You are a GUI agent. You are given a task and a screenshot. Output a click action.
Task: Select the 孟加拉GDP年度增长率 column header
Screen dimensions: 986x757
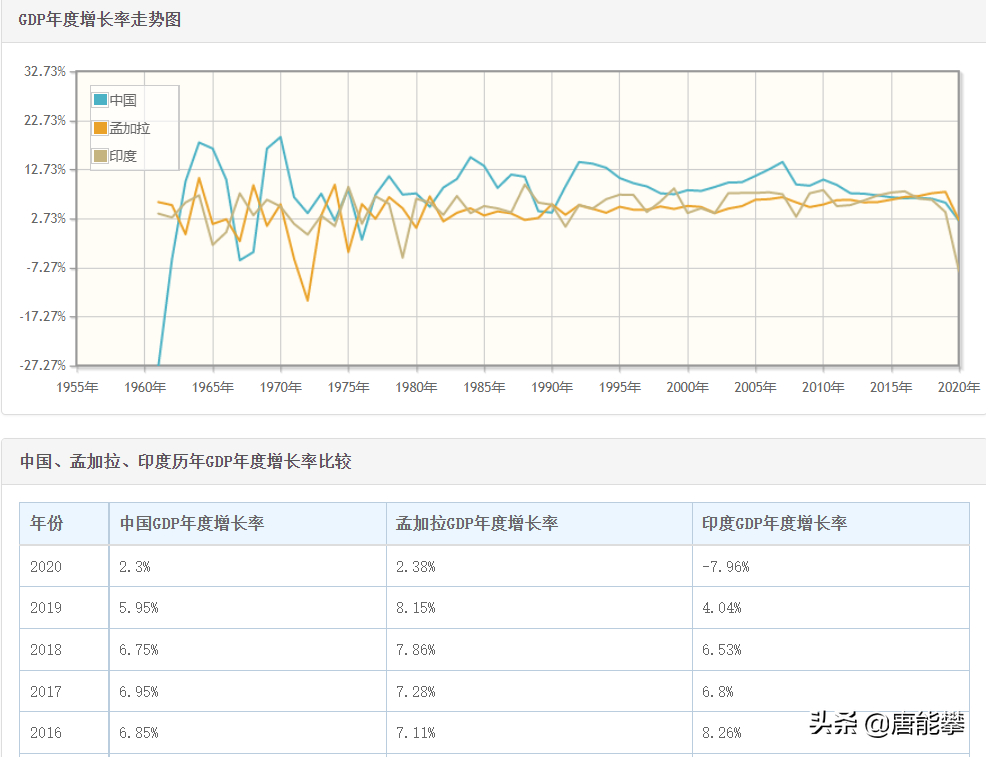point(477,523)
